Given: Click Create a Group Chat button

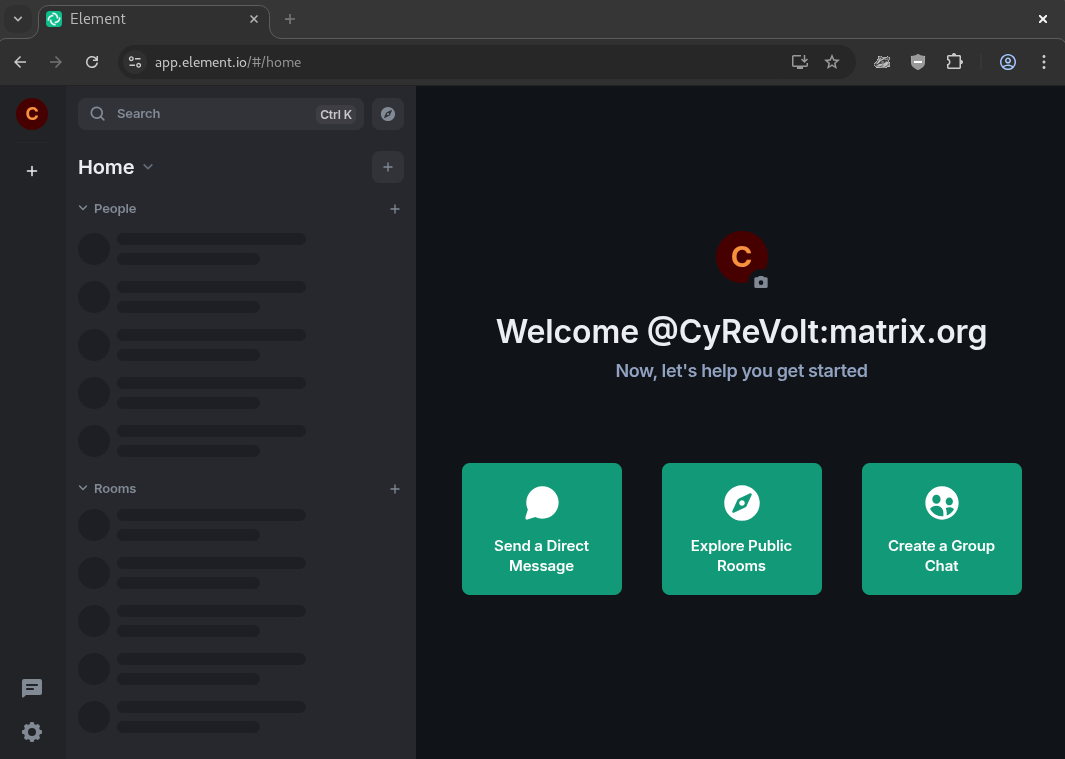Looking at the screenshot, I should (x=941, y=529).
